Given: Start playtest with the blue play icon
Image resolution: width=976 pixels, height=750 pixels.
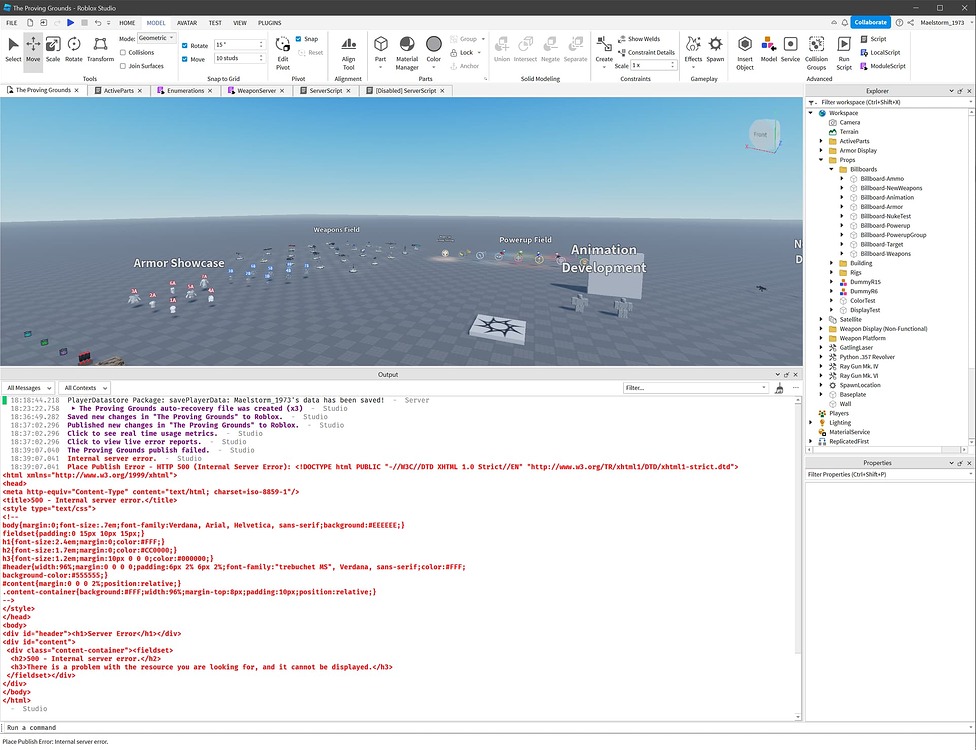Looking at the screenshot, I should (70, 22).
